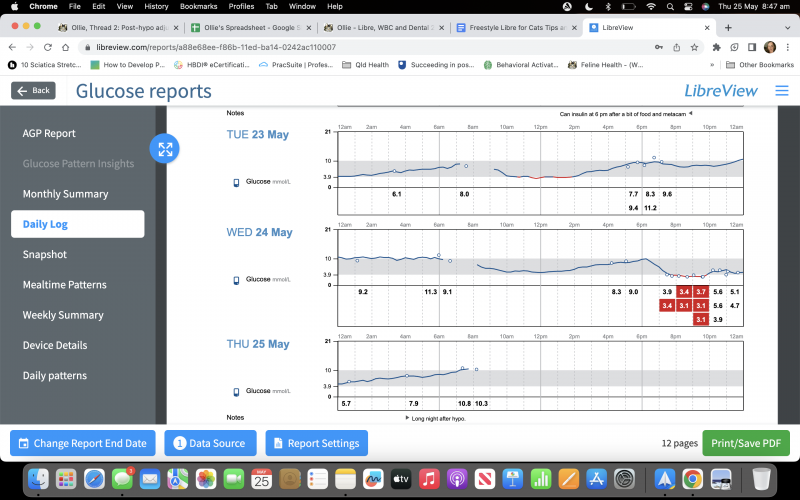
Task: Open Finder from the dock
Action: (40, 479)
